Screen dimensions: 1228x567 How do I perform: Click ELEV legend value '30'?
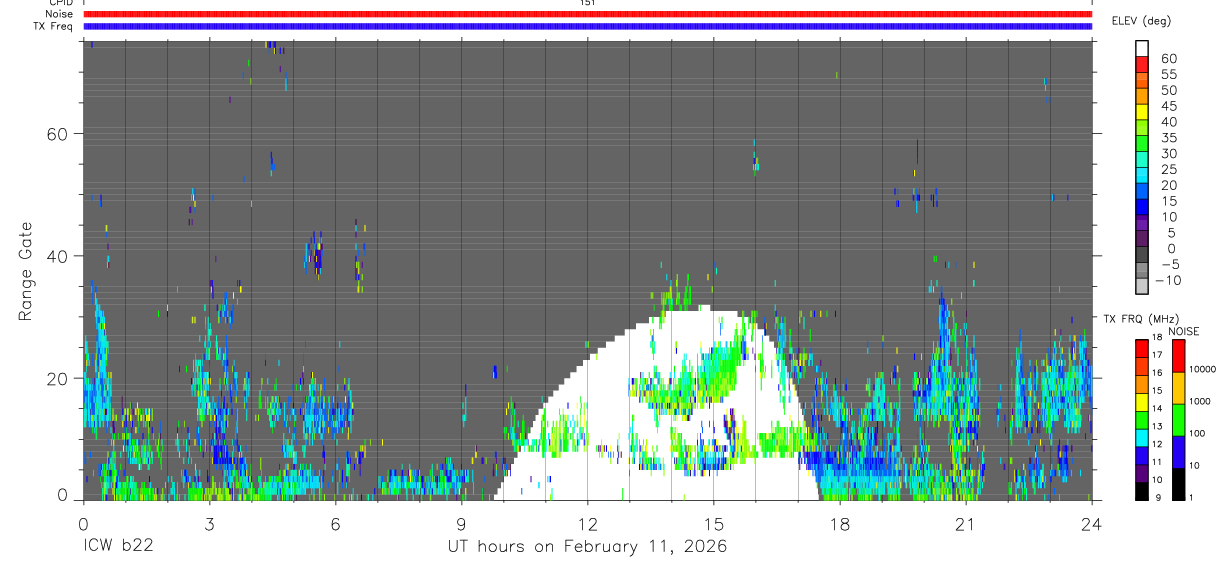pyautogui.click(x=1168, y=154)
